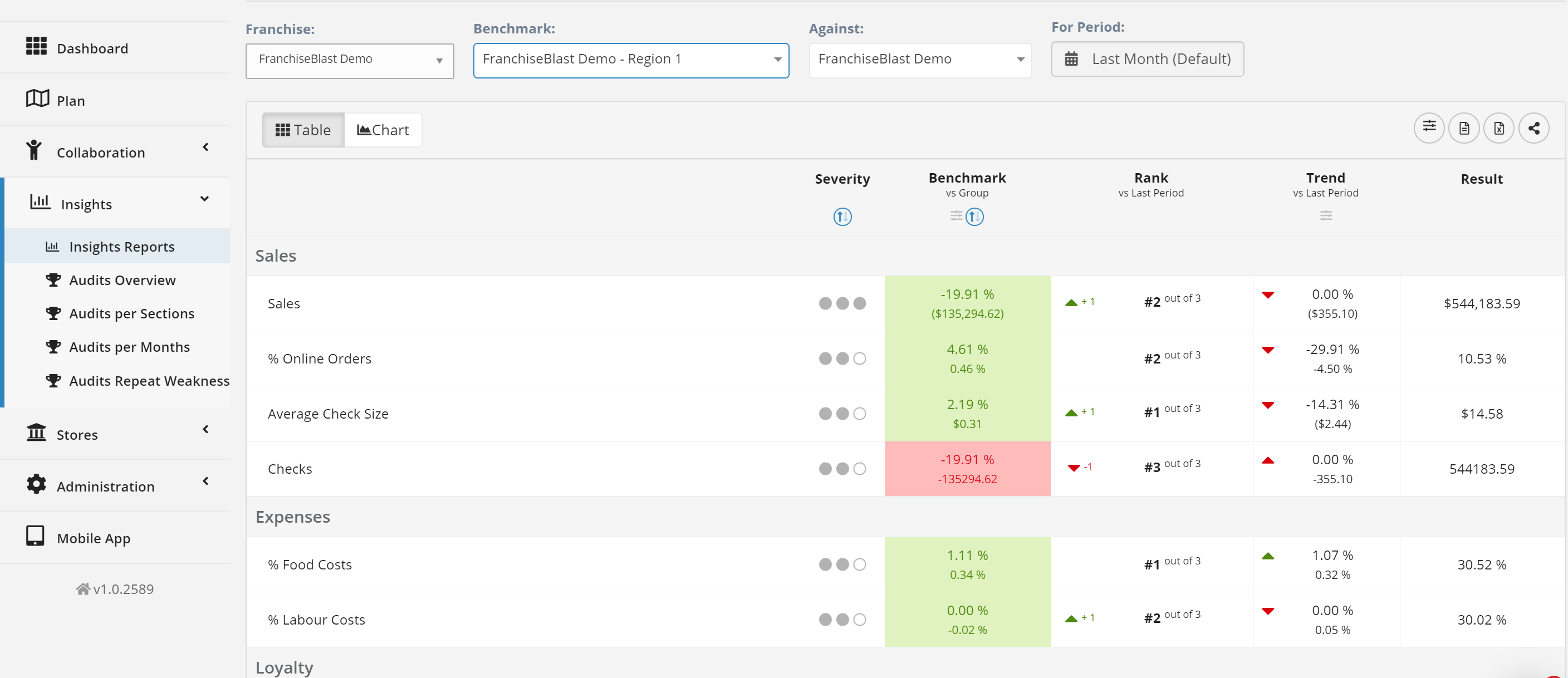Go to Audits per Months
This screenshot has width=1568, height=678.
coord(129,347)
